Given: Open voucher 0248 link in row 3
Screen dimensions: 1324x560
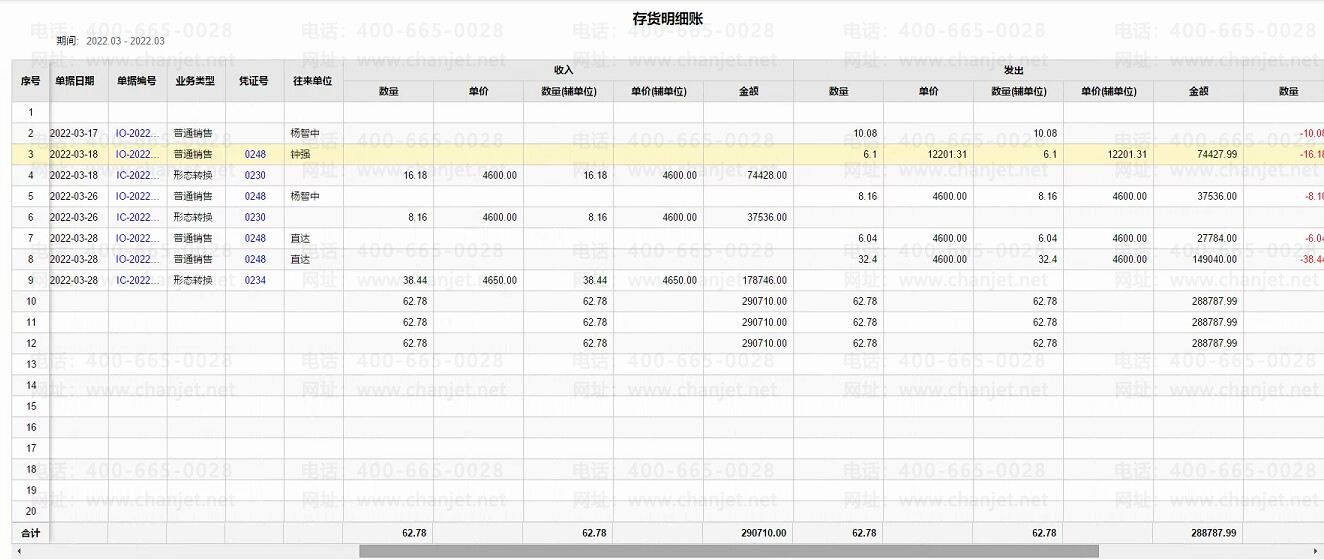Looking at the screenshot, I should tap(255, 154).
